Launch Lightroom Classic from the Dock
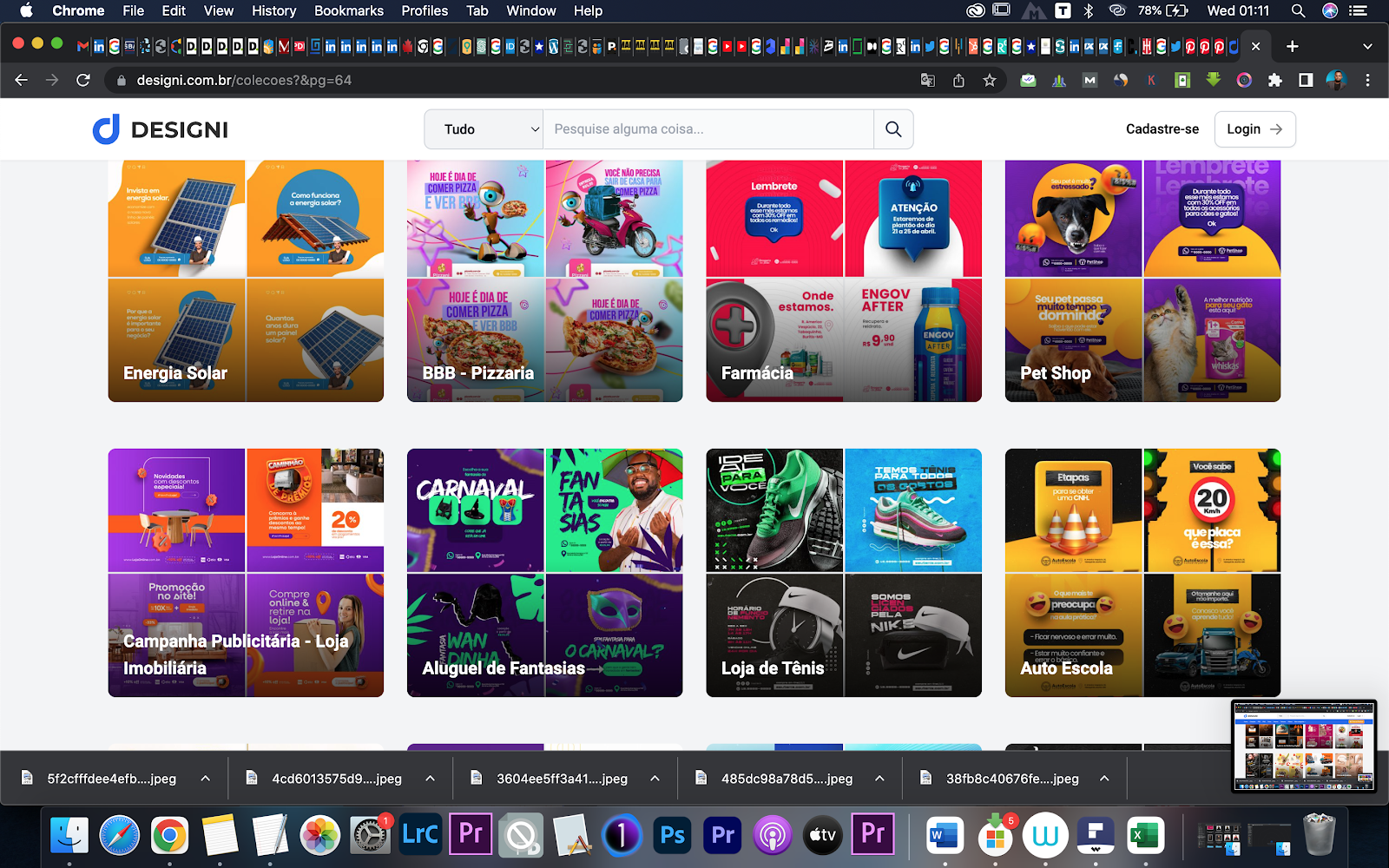This screenshot has height=868, width=1389. pyautogui.click(x=421, y=836)
